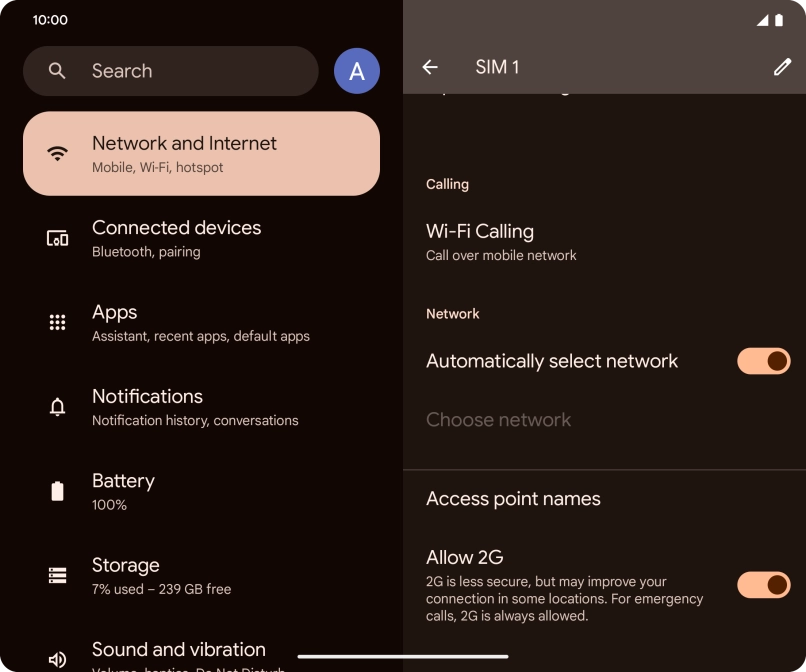Tap the Wi-Fi icon for Network and Internet
Screen dimensions: 806x672
[58, 153]
